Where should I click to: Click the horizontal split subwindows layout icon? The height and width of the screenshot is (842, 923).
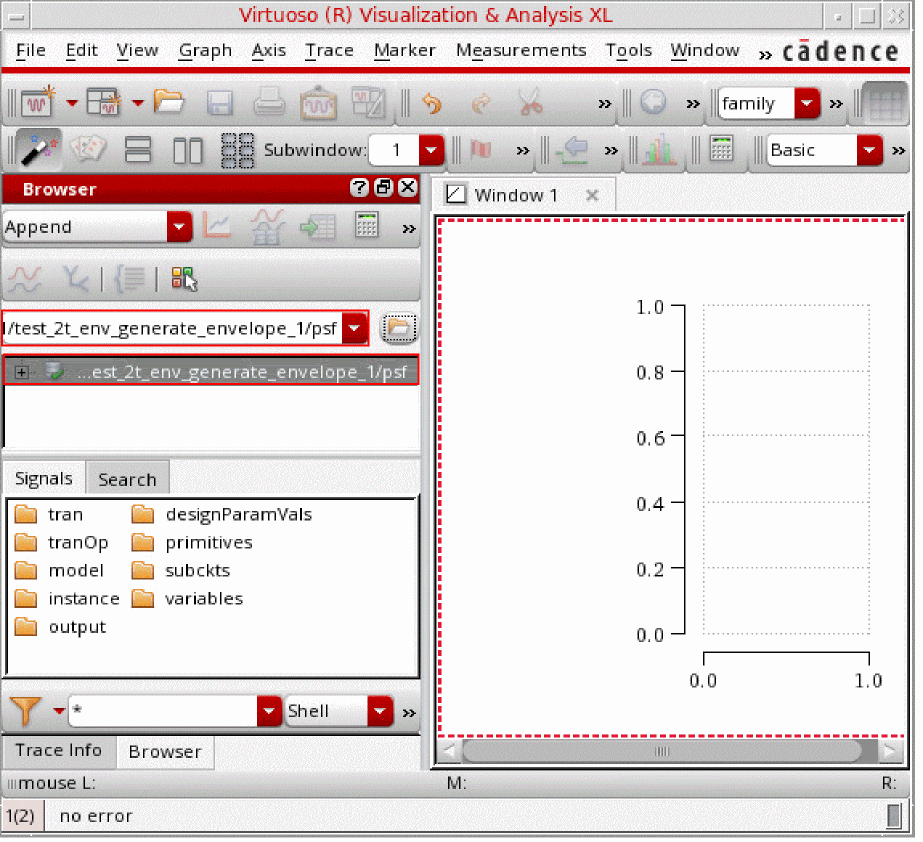(137, 150)
